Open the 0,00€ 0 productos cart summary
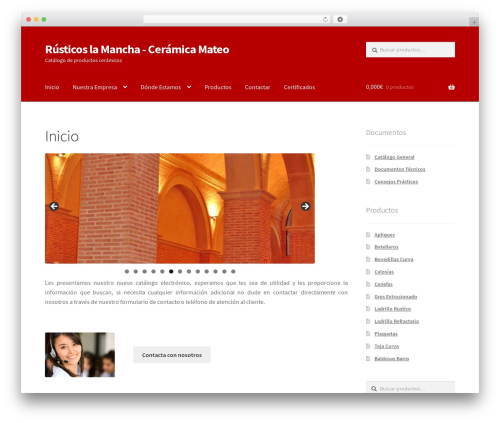Viewport: 500px width, 423px height. pyautogui.click(x=390, y=87)
